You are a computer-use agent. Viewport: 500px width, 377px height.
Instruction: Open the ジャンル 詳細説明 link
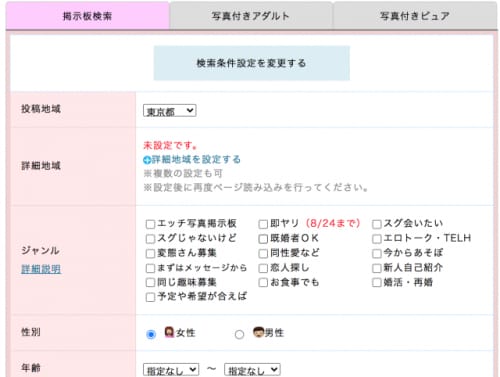[41, 269]
